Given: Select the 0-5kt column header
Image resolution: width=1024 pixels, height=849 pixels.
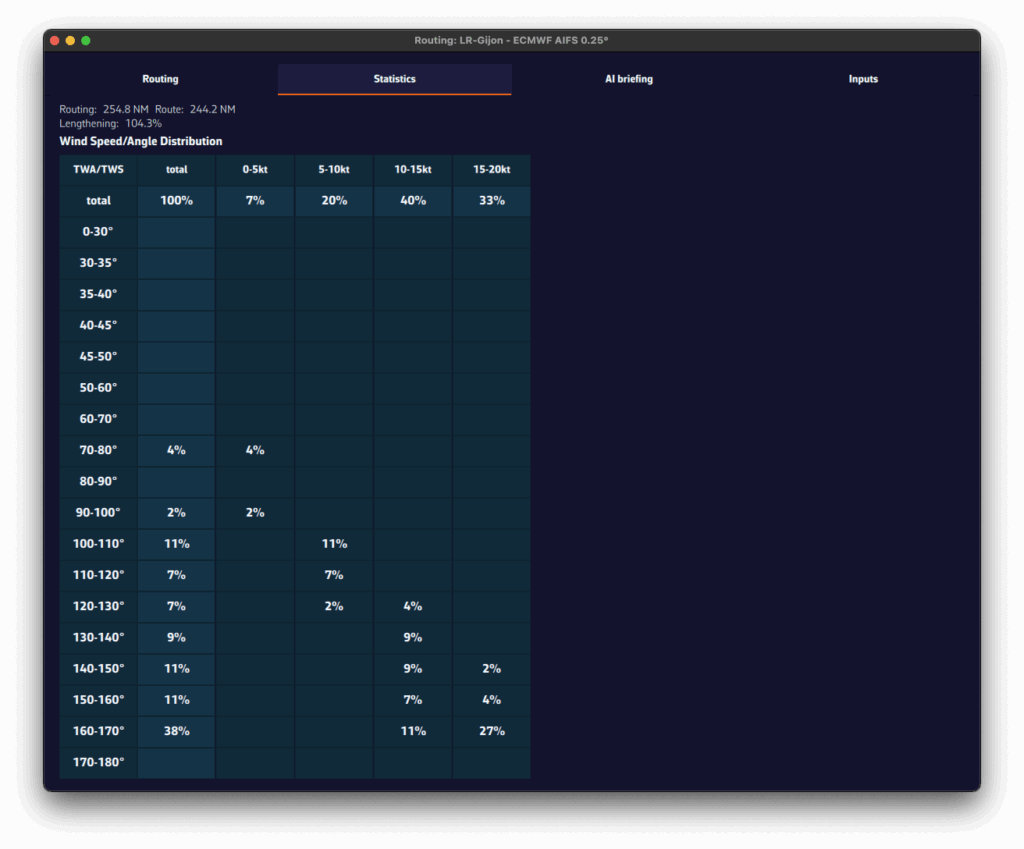Looking at the screenshot, I should coord(255,170).
